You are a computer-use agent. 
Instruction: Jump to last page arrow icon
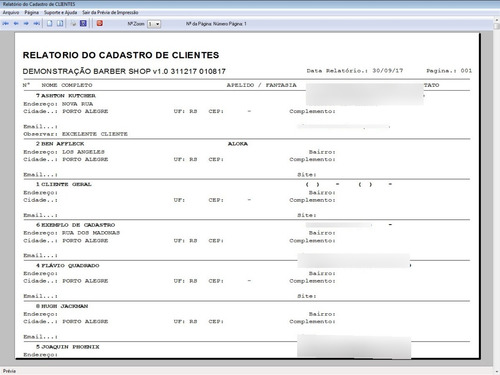(36, 23)
